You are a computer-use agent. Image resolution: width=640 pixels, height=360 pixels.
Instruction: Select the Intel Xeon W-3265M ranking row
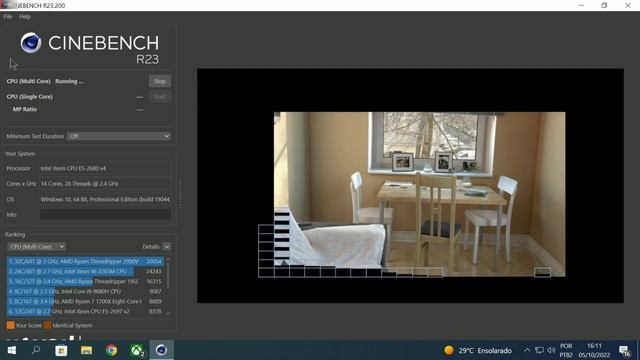(85, 271)
